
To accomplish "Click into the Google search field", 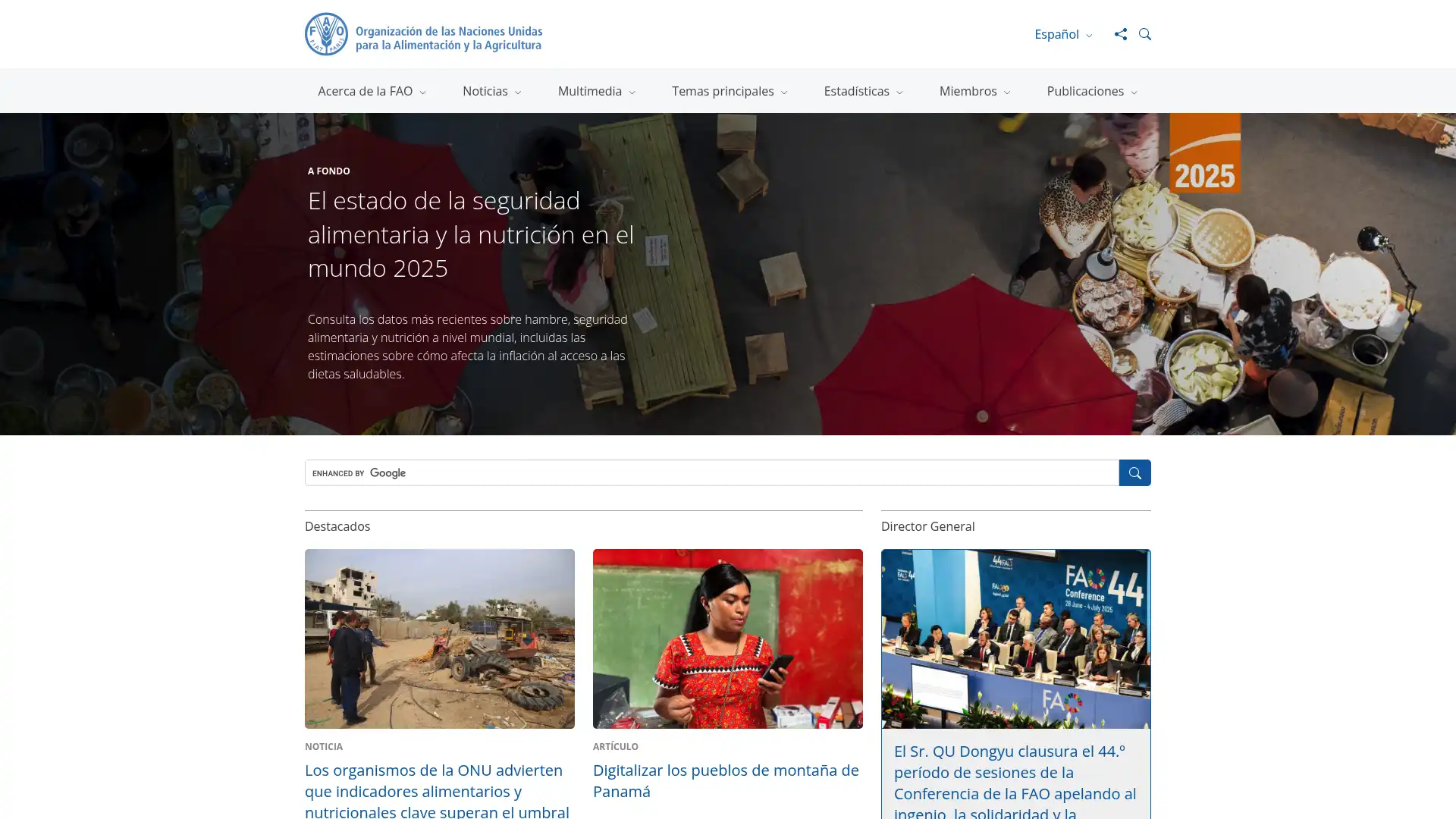I will coord(711,473).
